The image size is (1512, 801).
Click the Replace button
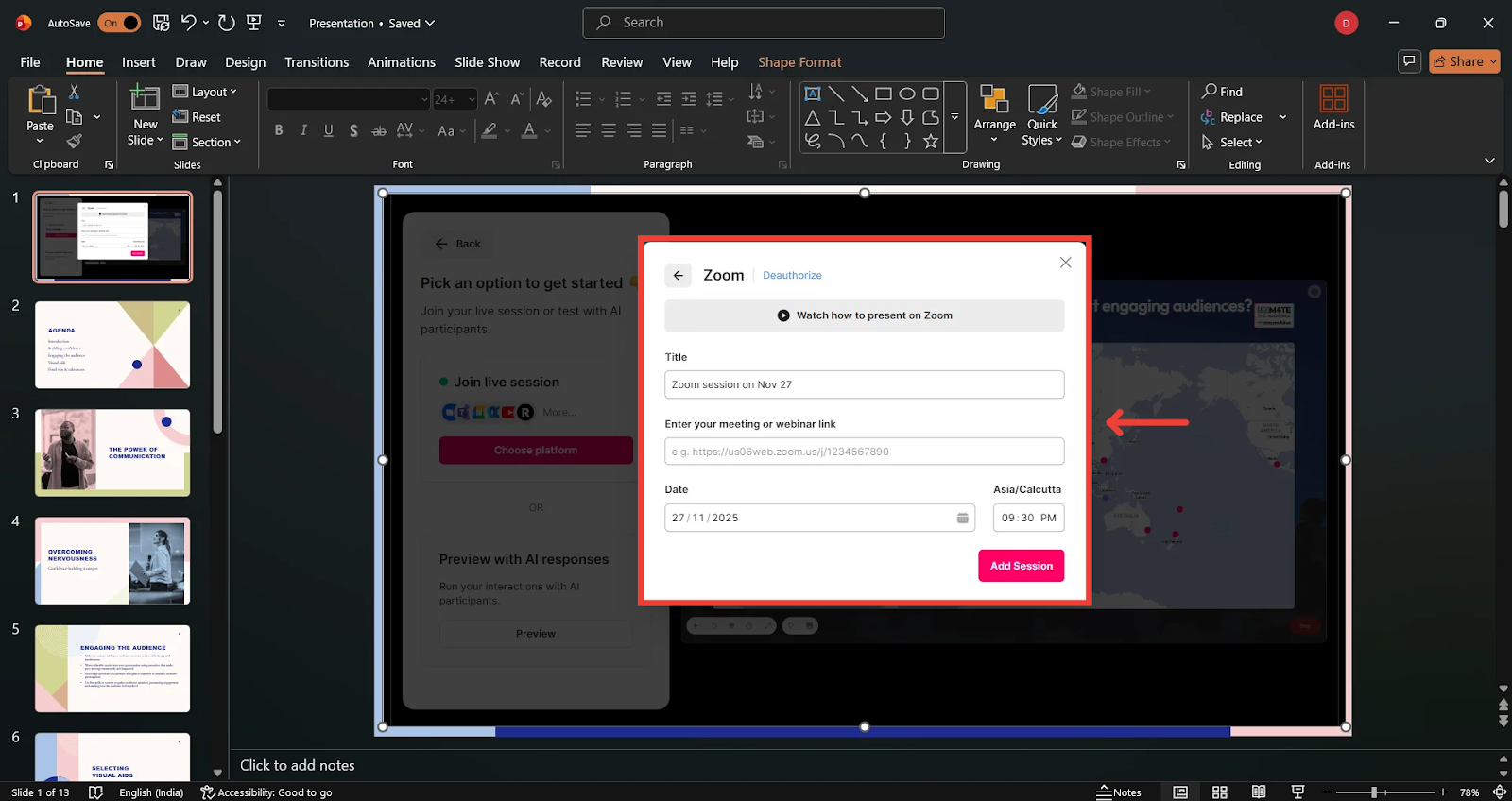(x=1232, y=117)
